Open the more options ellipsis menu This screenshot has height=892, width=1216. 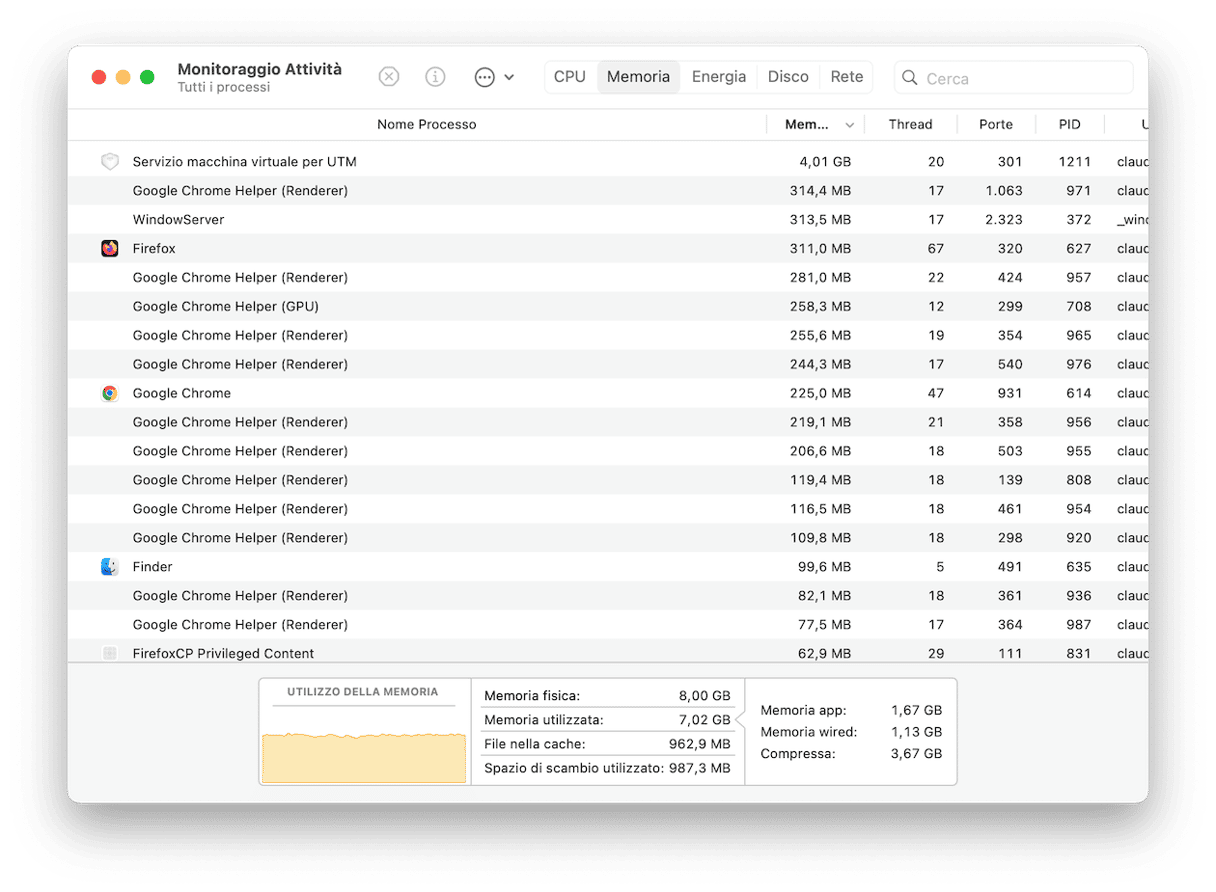tap(494, 77)
